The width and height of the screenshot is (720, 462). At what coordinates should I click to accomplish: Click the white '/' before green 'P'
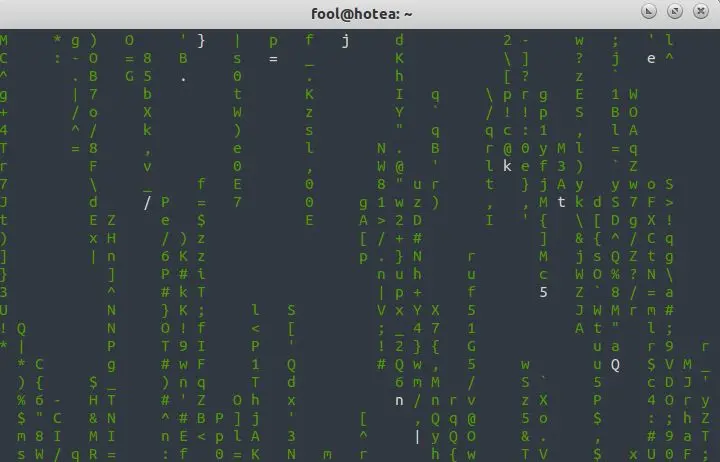click(147, 202)
